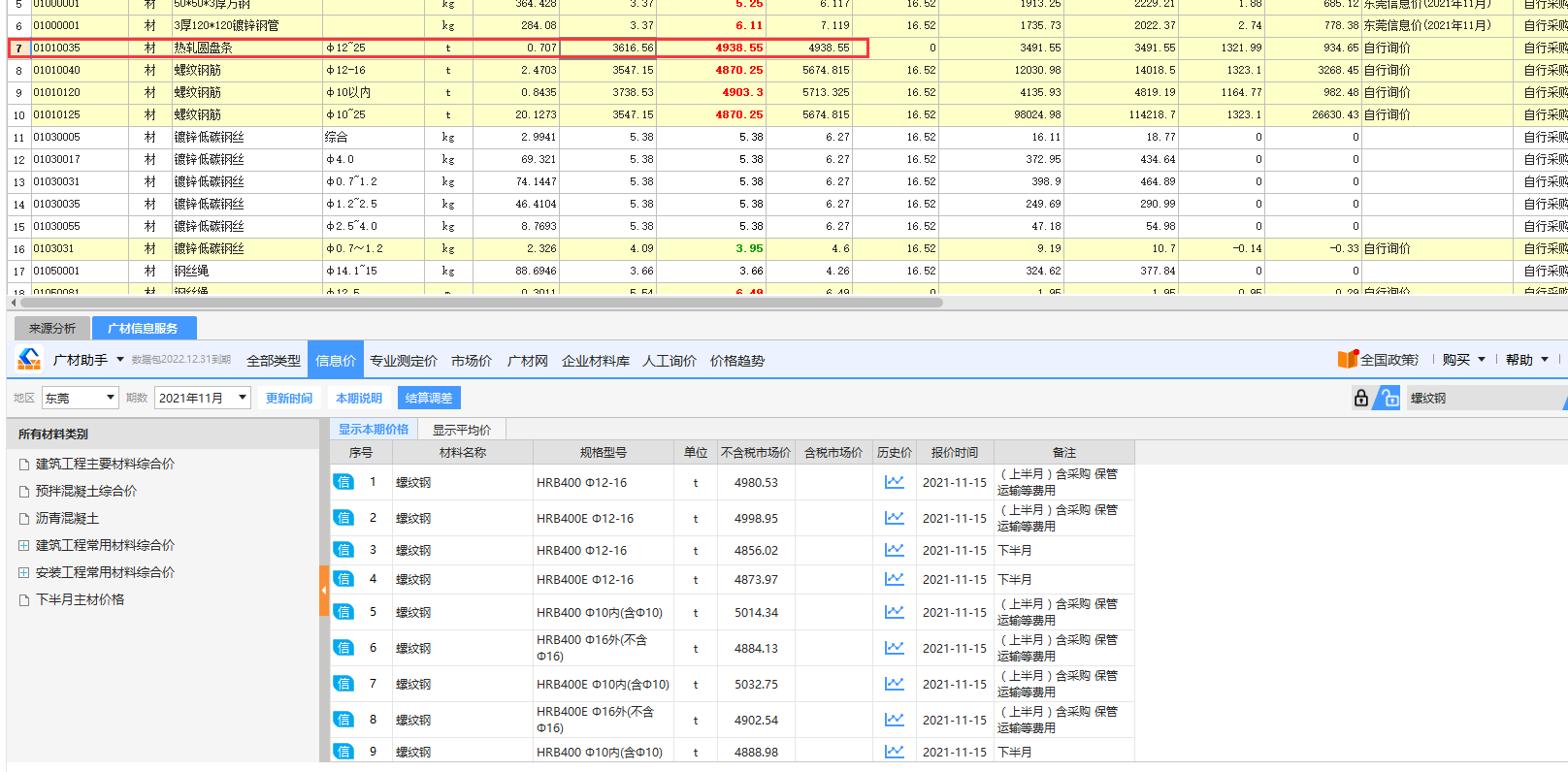Open the 地区 东莞 dropdown
This screenshot has width=1568, height=772.
[x=80, y=398]
